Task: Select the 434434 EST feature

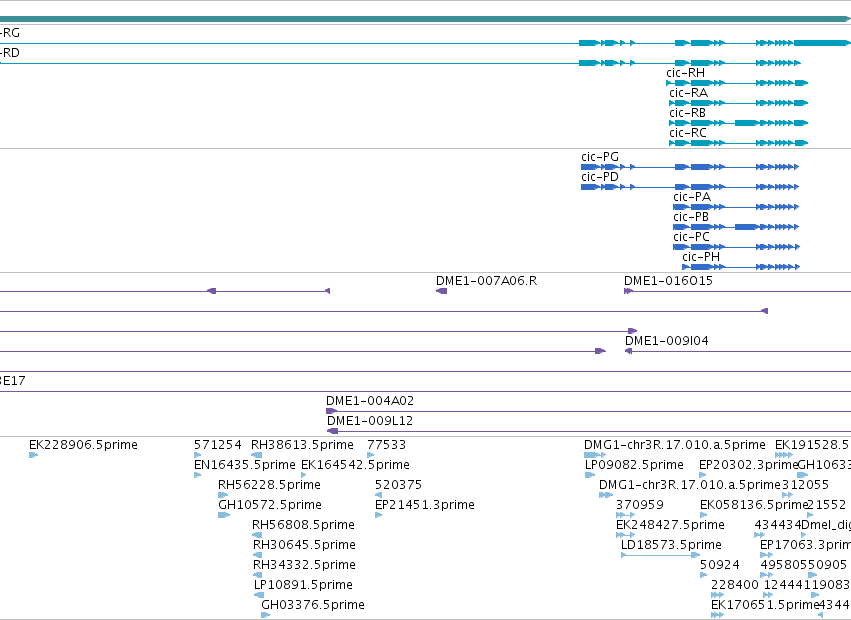Action: pos(759,535)
